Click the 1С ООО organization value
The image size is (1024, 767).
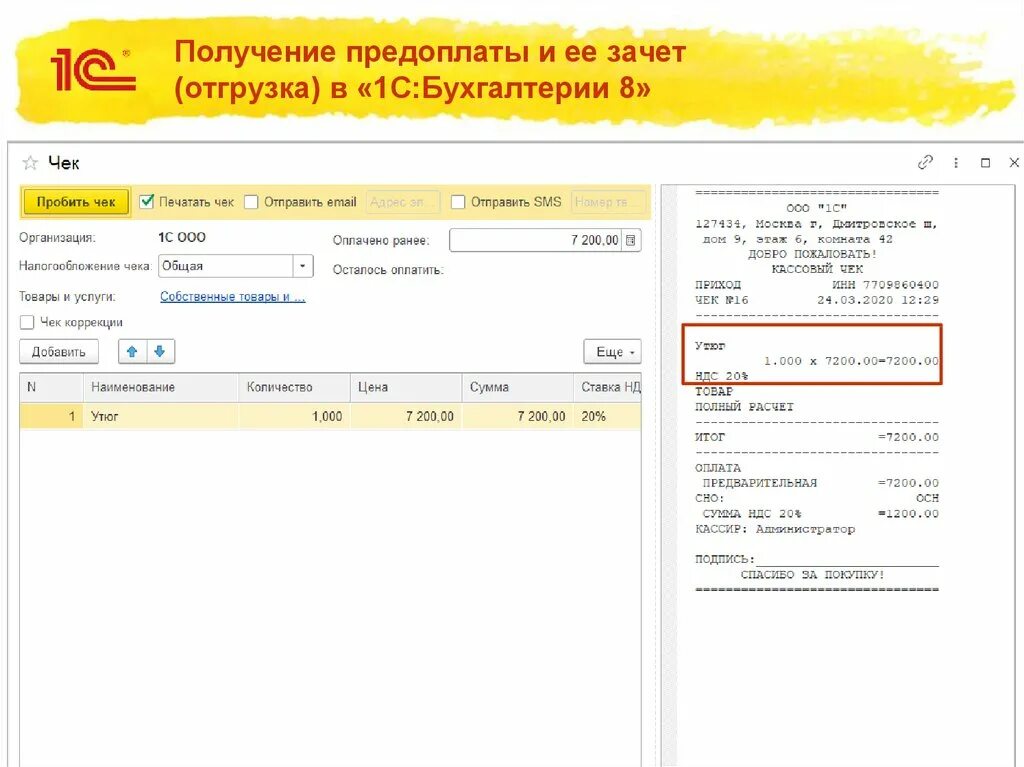(182, 237)
